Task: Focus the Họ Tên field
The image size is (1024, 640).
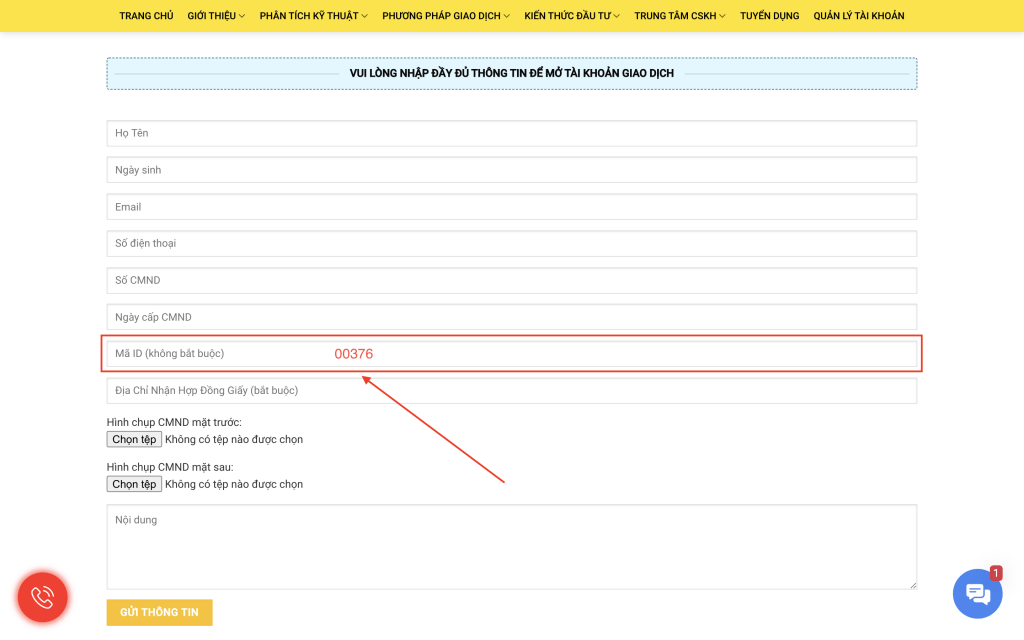Action: click(x=512, y=133)
